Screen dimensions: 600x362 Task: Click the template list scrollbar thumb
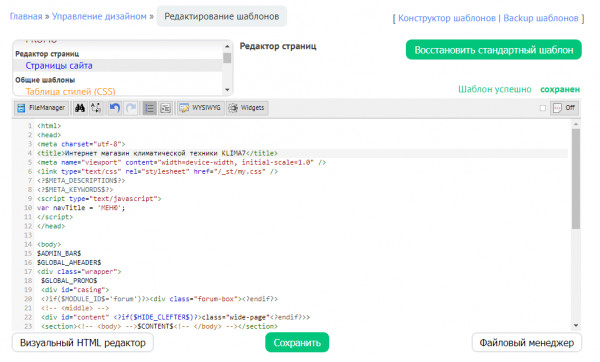(x=227, y=58)
